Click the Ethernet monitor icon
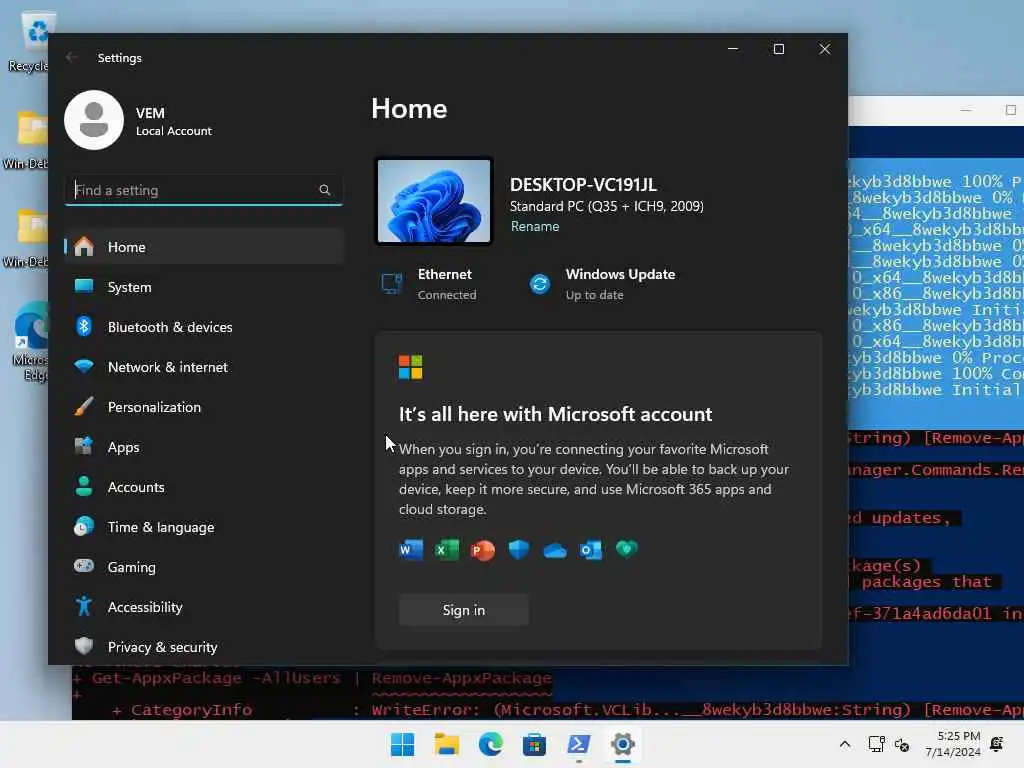This screenshot has width=1024, height=768. 392,284
